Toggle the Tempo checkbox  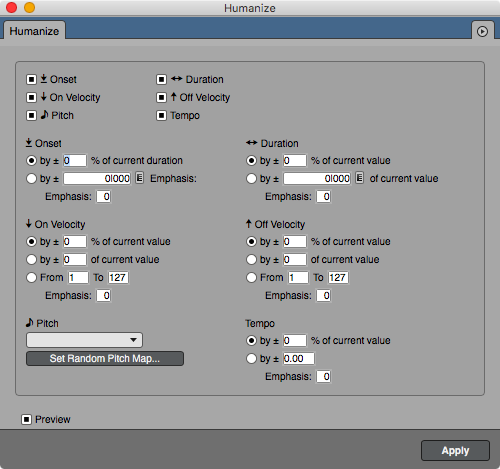161,115
